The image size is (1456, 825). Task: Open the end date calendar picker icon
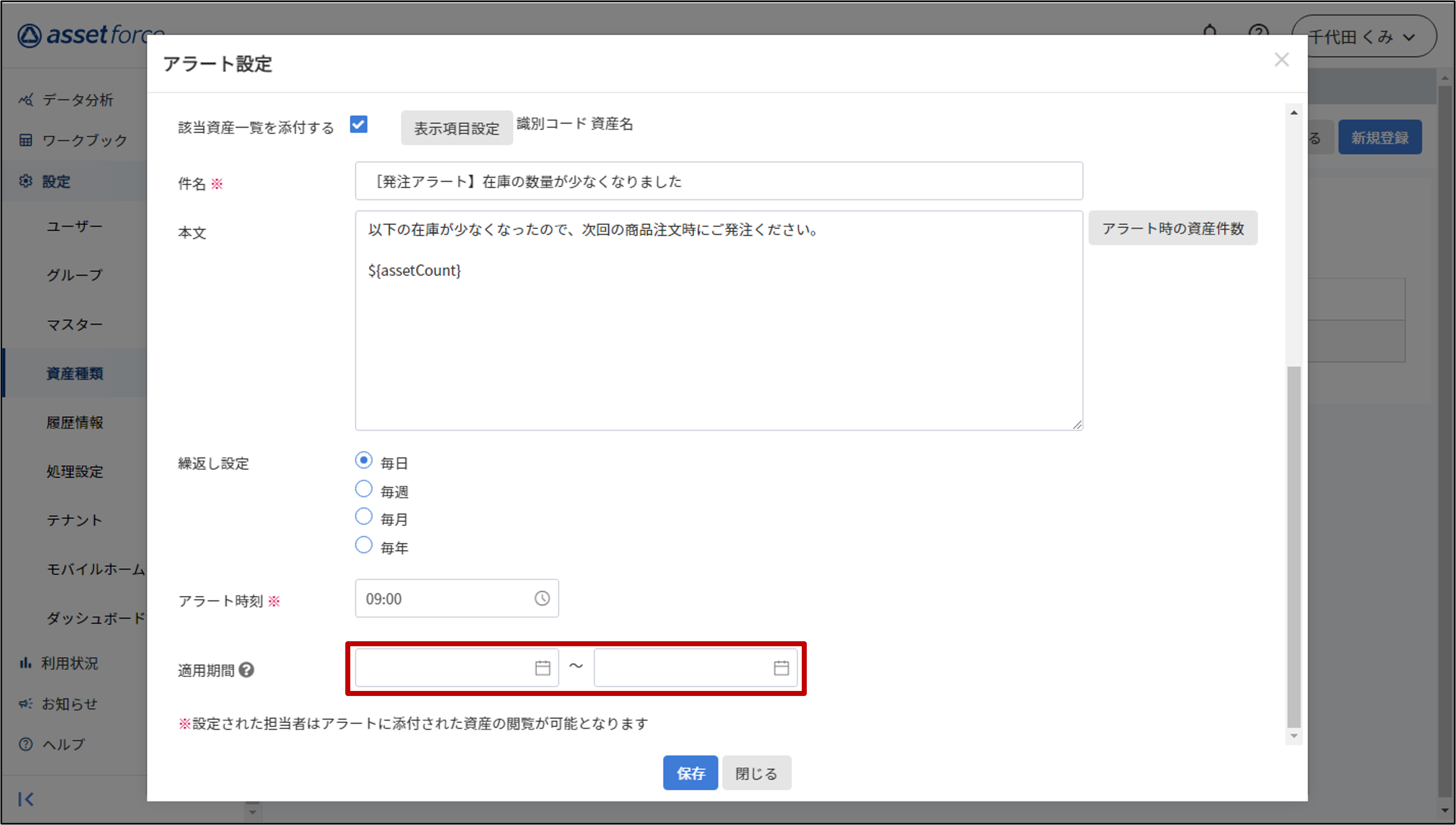pos(781,668)
